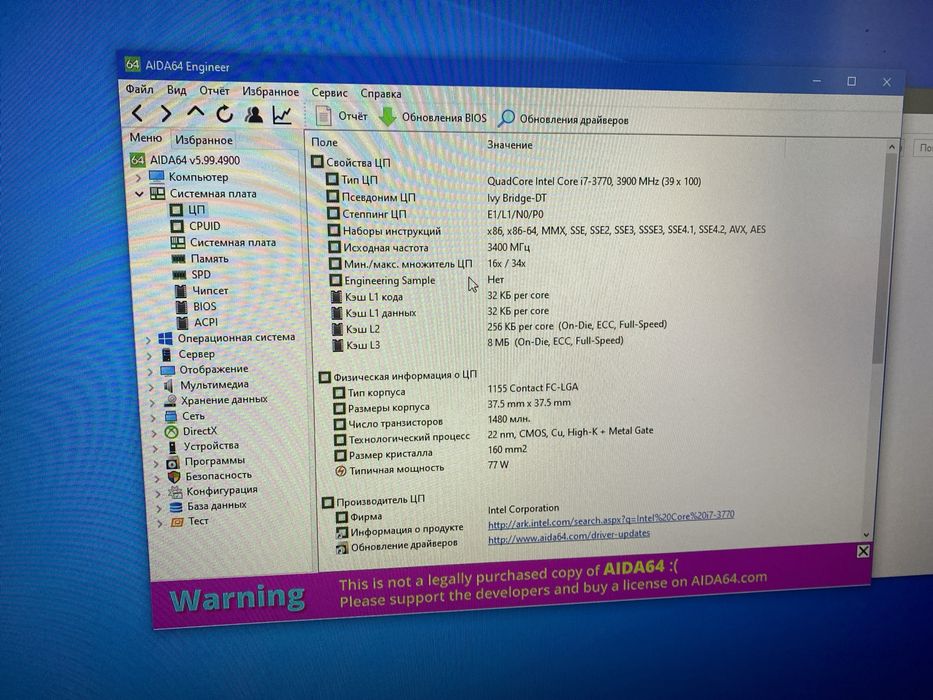Image resolution: width=933 pixels, height=700 pixels.
Task: Refresh the view using the circular arrow
Action: coord(224,114)
